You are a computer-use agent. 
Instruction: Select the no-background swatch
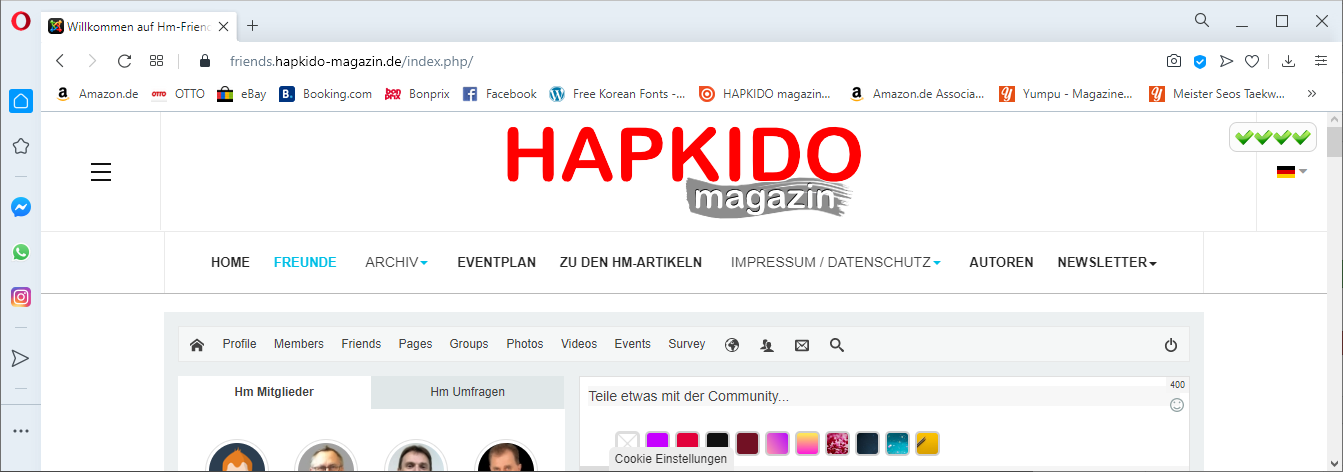coord(627,442)
